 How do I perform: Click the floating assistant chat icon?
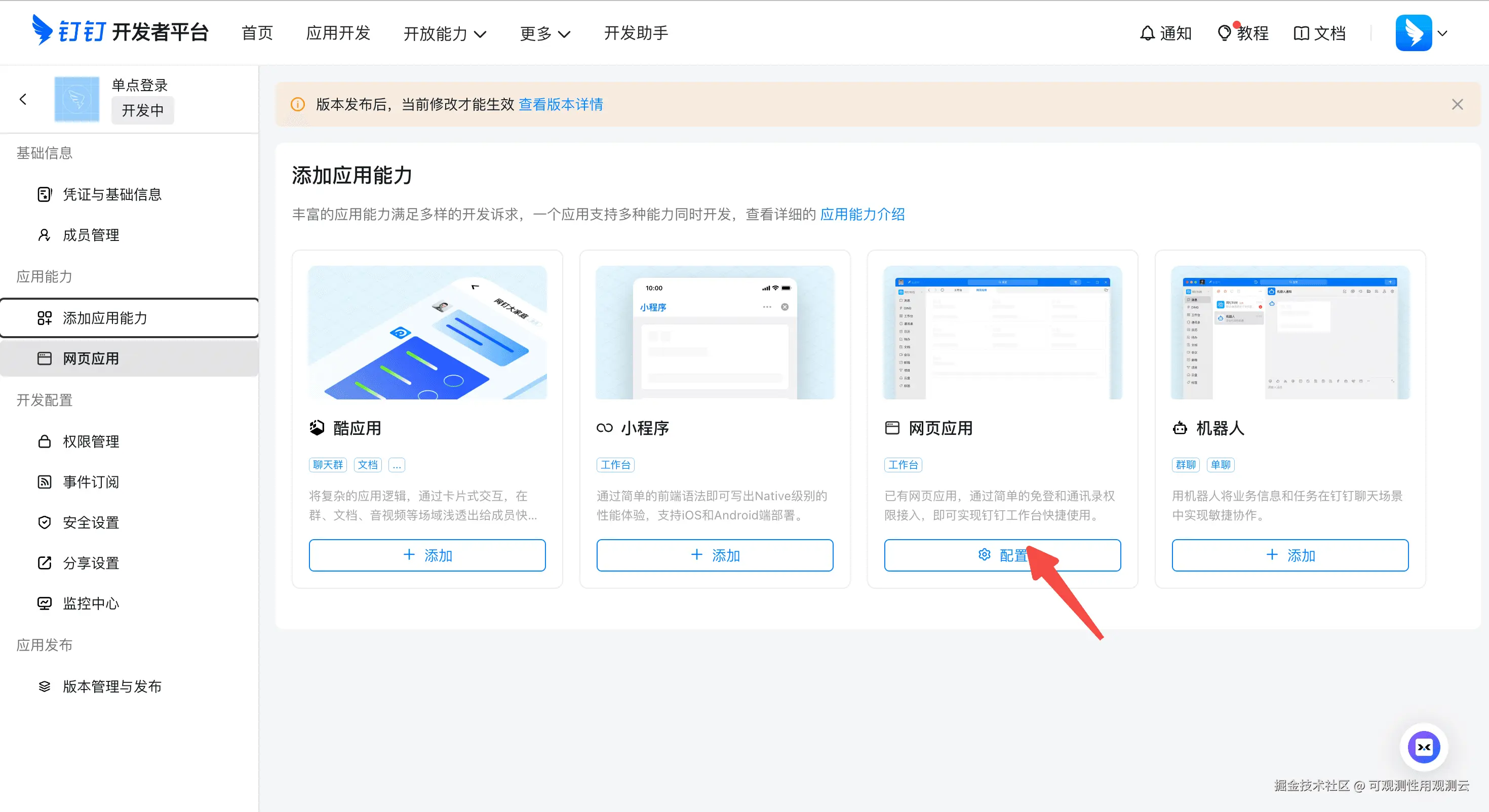click(x=1423, y=747)
